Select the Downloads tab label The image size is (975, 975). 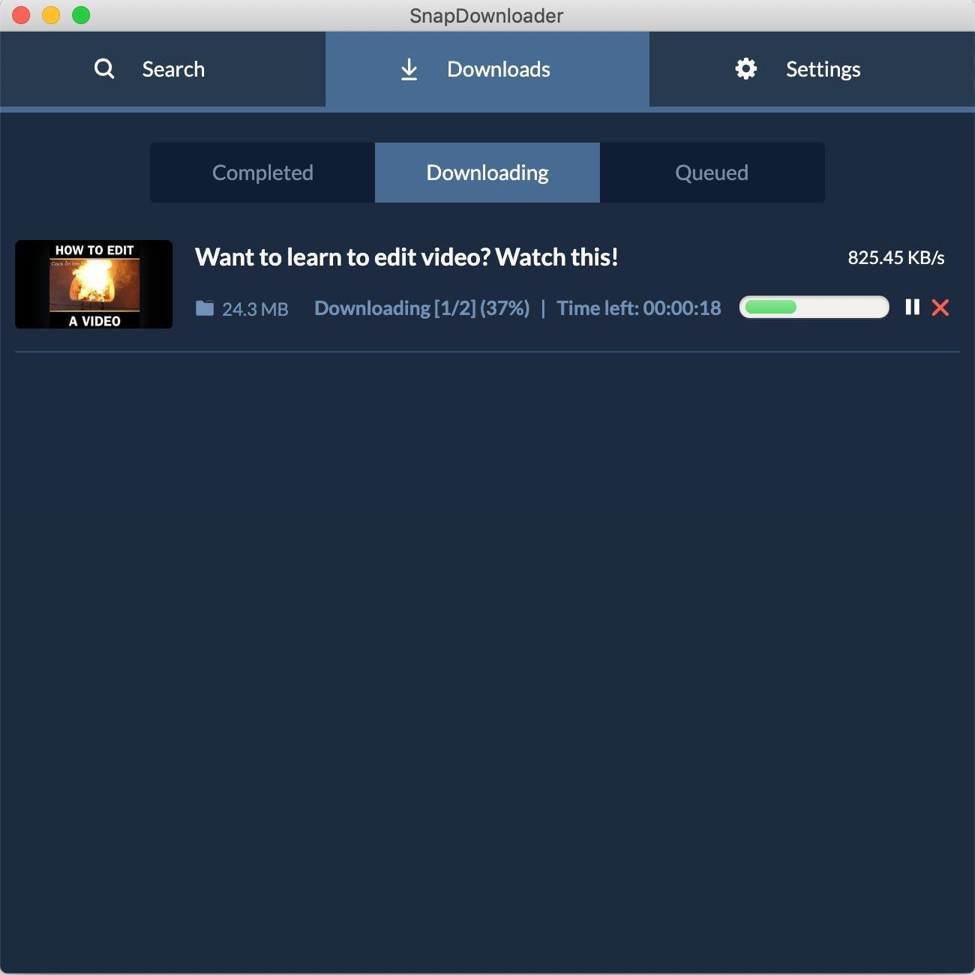(498, 69)
